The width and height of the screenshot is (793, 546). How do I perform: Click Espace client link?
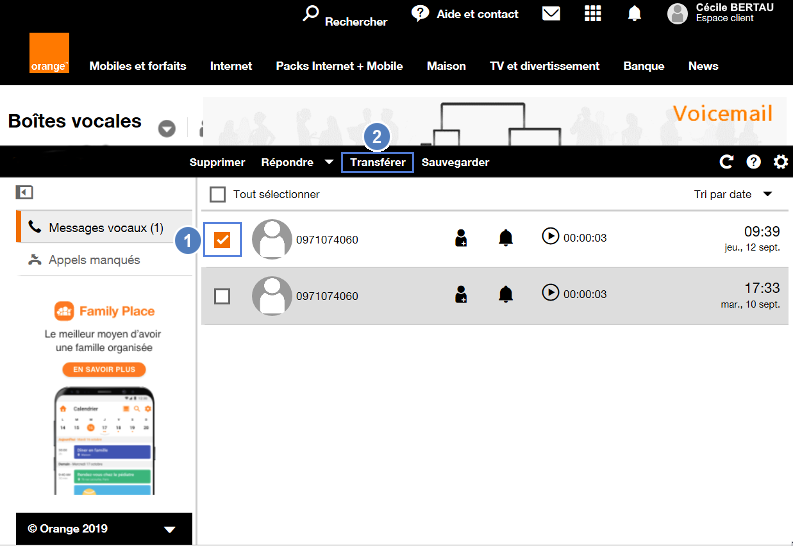724,18
